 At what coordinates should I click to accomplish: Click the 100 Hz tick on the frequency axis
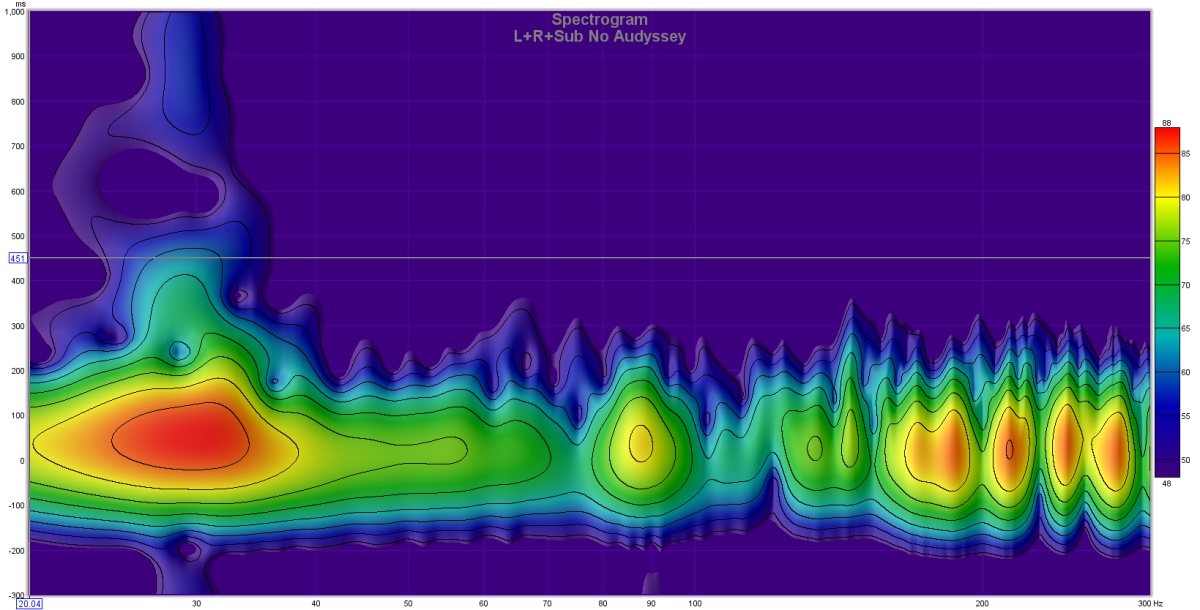click(x=695, y=603)
